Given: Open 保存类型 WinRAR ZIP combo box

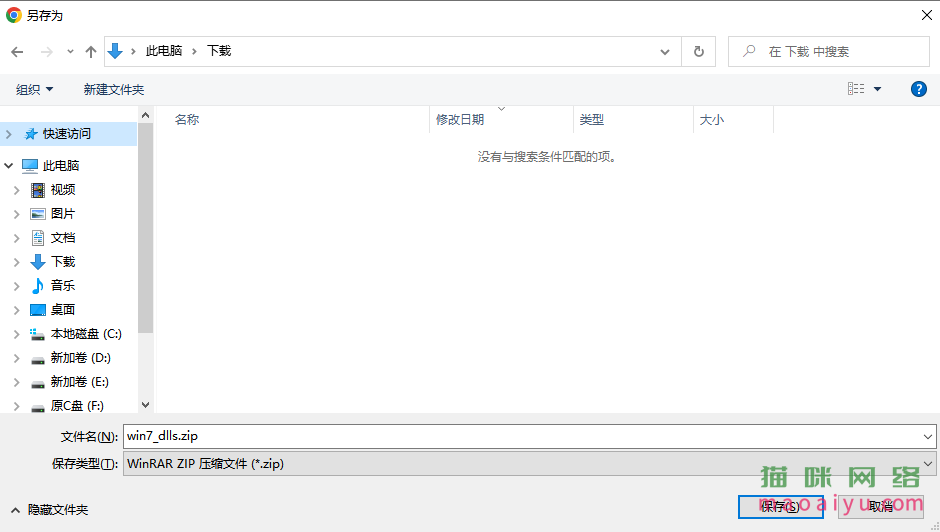Looking at the screenshot, I should coord(529,464).
